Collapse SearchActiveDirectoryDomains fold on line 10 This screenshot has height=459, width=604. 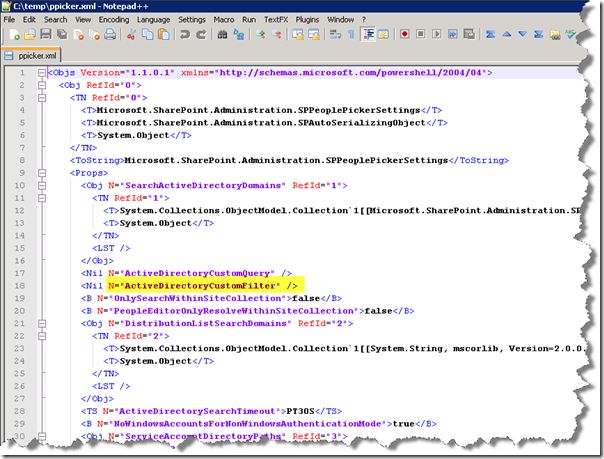tap(42, 186)
